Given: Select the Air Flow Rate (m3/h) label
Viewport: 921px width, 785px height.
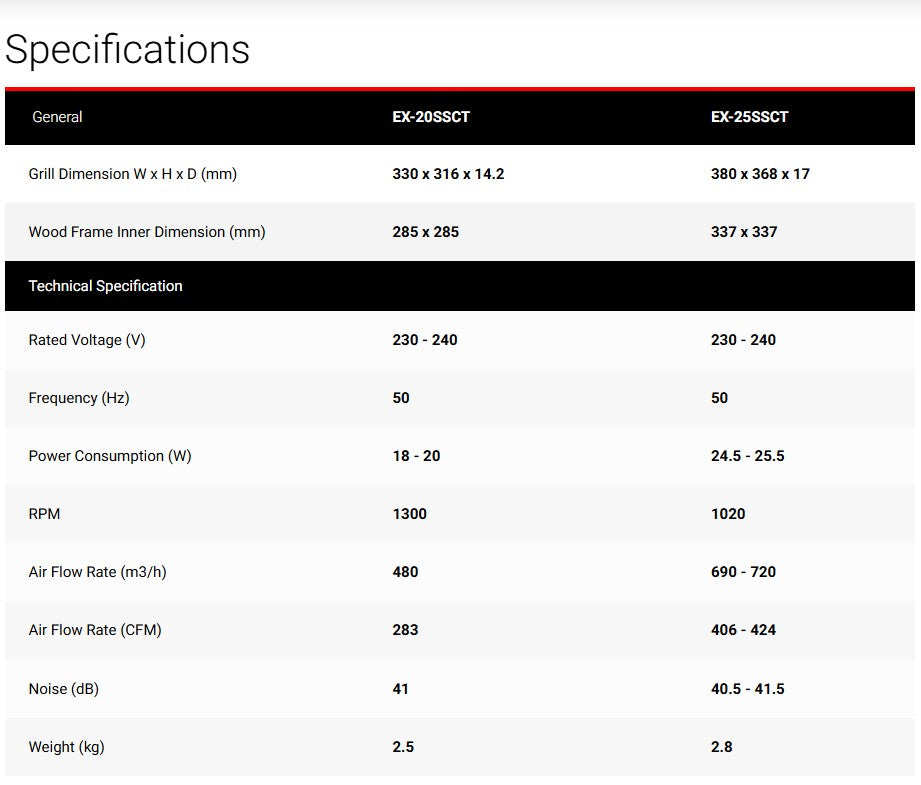Looking at the screenshot, I should click(x=97, y=572).
